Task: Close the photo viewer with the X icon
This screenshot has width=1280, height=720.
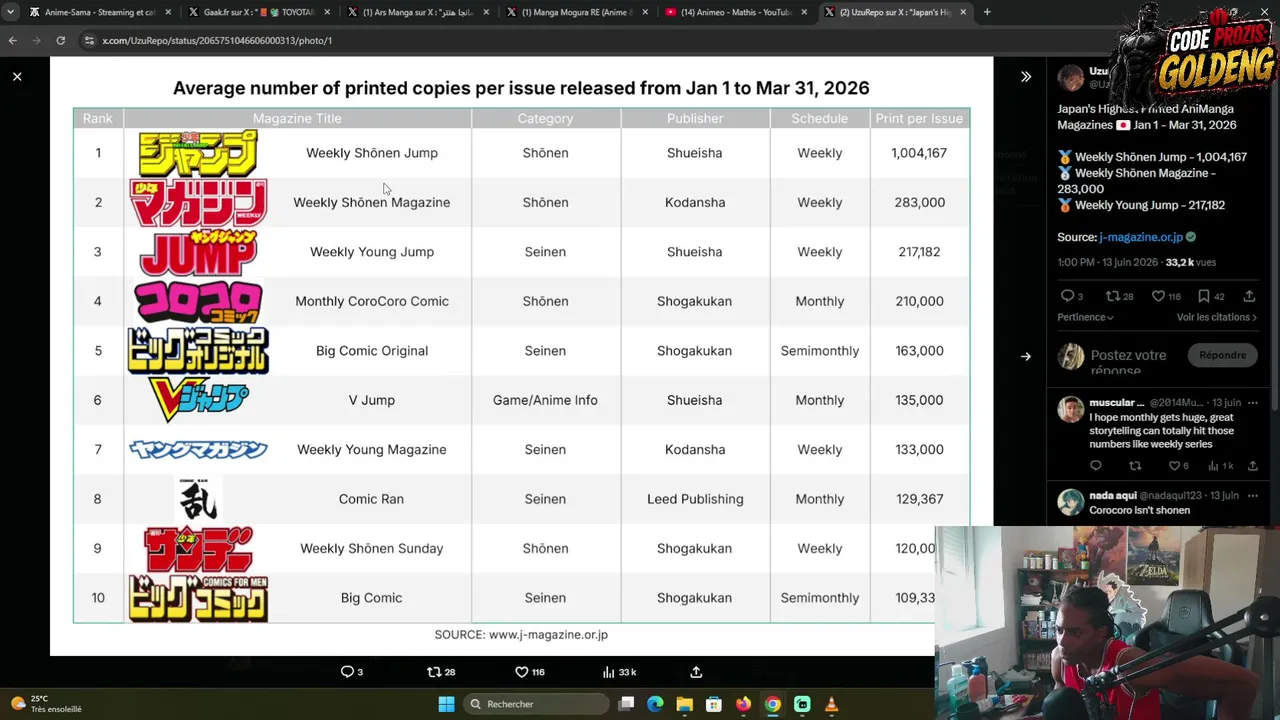Action: click(x=17, y=76)
